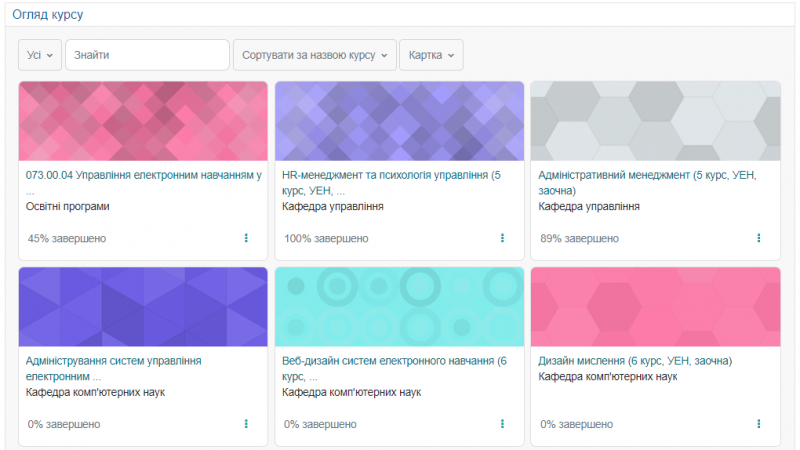This screenshot has width=800, height=450.
Task: Click the purple thumbnail of HR-менеджмент course
Action: (399, 120)
